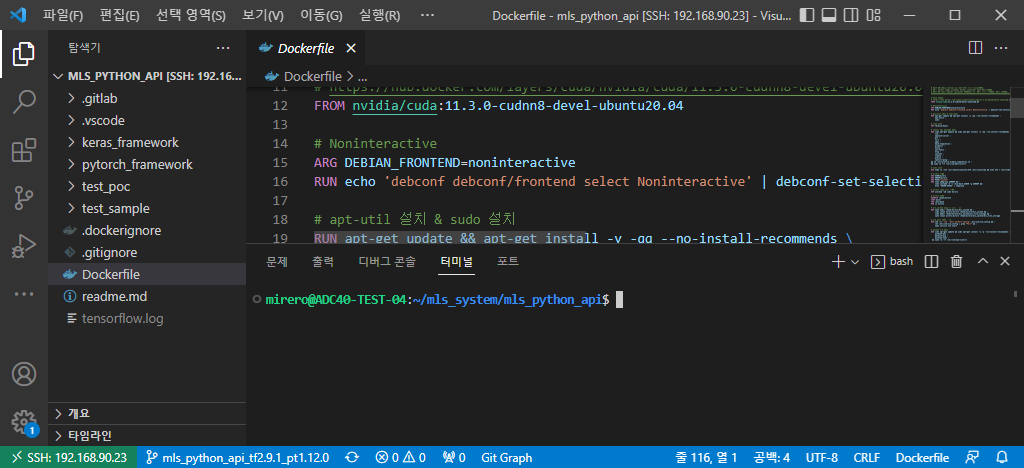Open Explorer panel more actions ellipsis
Viewport: 1024px width, 468px height.
(223, 48)
